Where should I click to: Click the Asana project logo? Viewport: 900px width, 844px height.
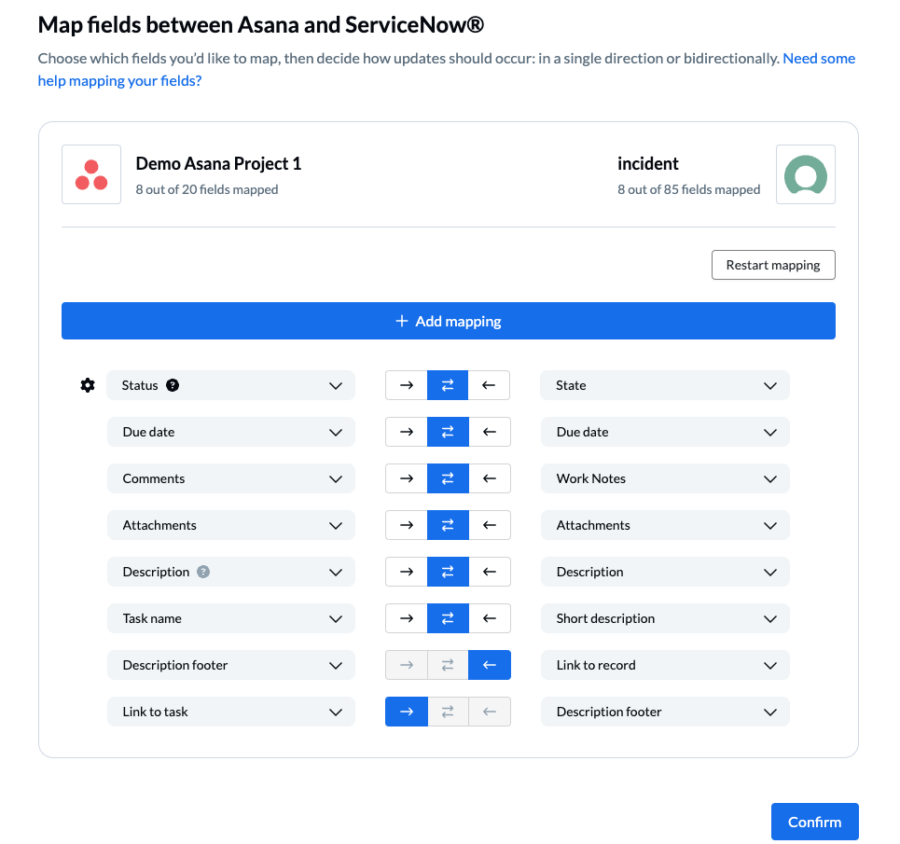point(91,174)
